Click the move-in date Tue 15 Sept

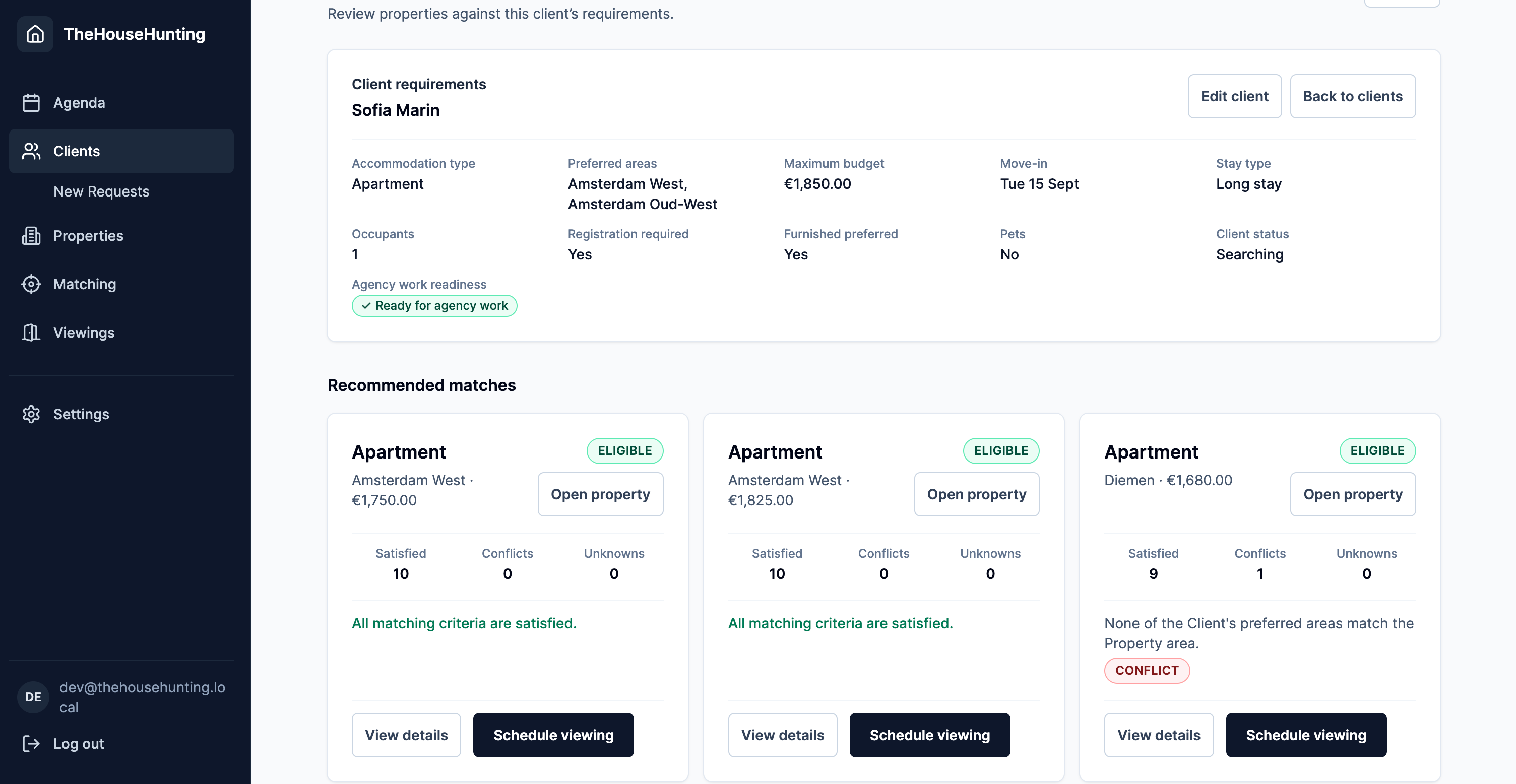[x=1039, y=183]
